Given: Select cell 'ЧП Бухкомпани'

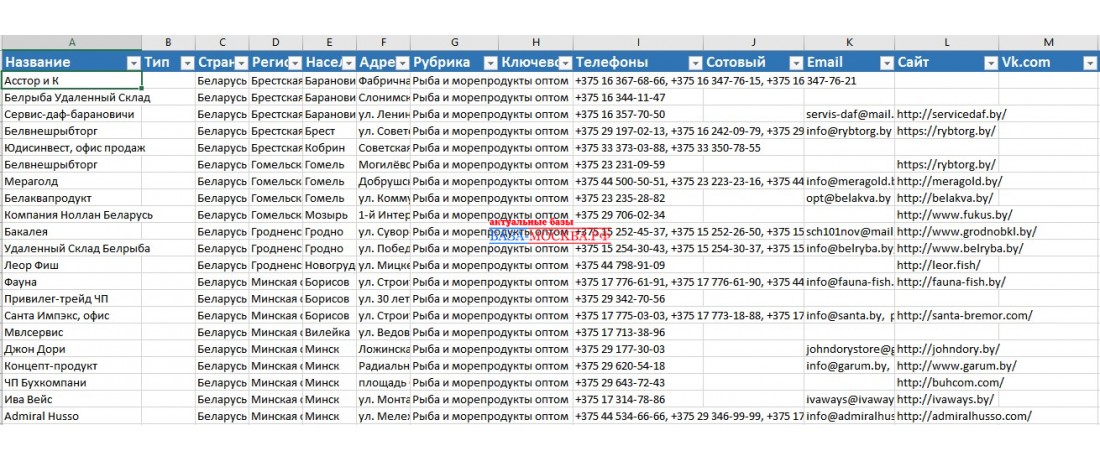Looking at the screenshot, I should click(72, 383).
